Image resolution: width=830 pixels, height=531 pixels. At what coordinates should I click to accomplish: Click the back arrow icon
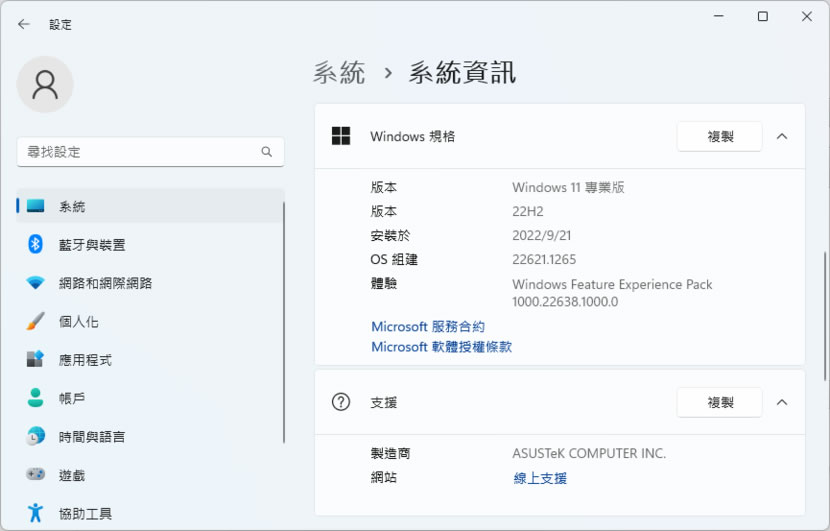(x=24, y=24)
